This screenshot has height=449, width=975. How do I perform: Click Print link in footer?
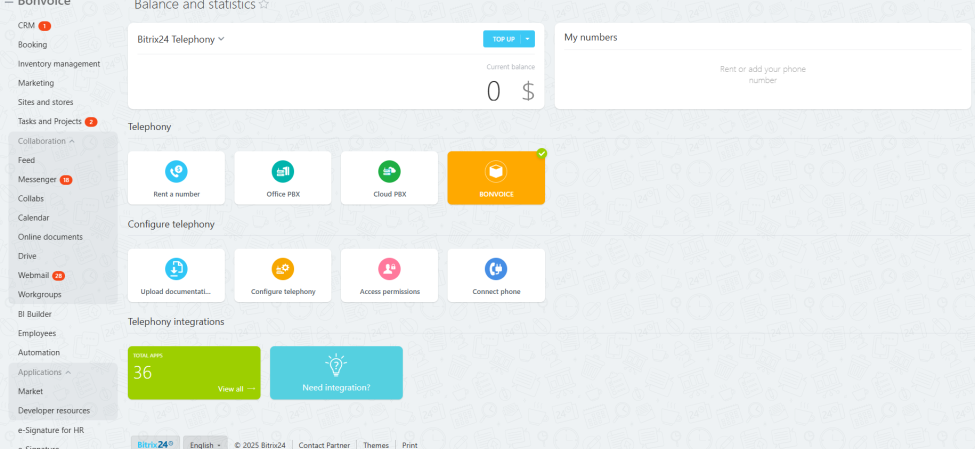410,445
